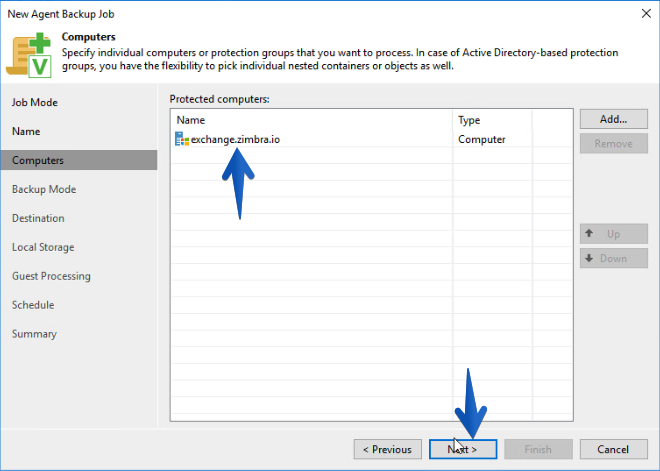This screenshot has height=471, width=660.
Task: Click the Add... button
Action: click(614, 119)
